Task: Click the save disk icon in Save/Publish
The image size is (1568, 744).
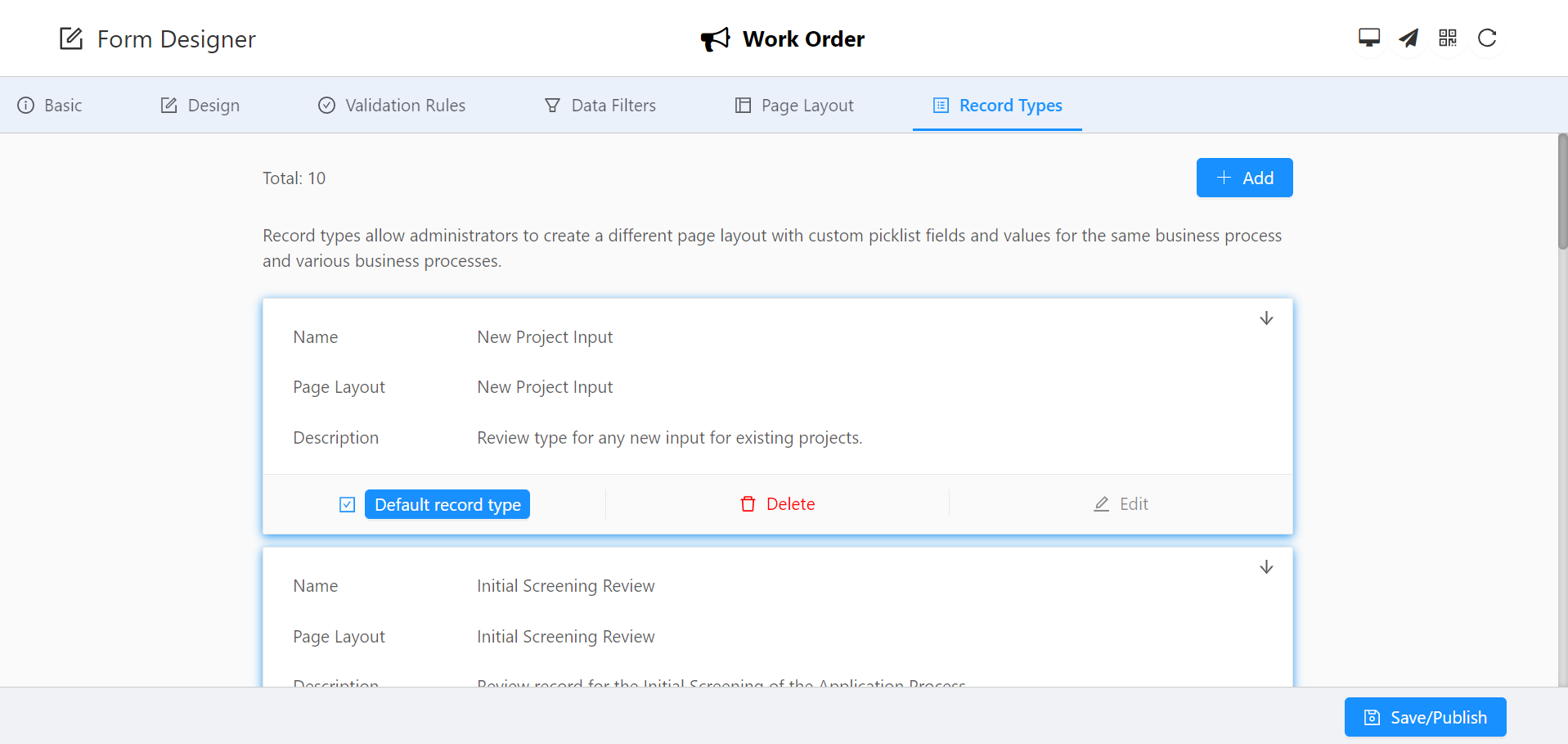Action: 1373,718
